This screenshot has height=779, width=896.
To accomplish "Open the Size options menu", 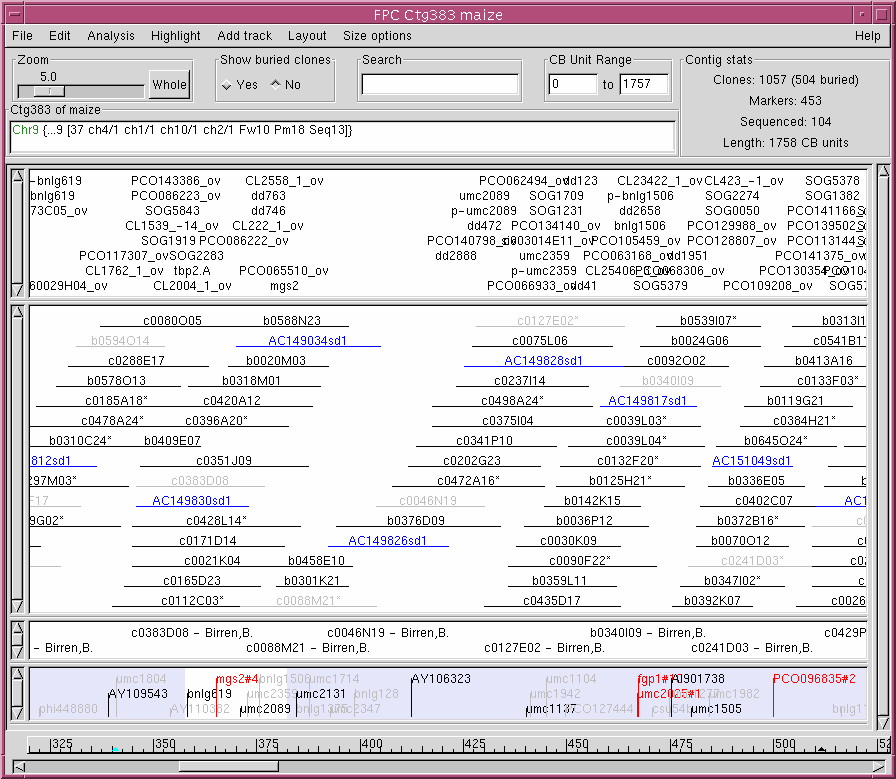I will click(377, 36).
